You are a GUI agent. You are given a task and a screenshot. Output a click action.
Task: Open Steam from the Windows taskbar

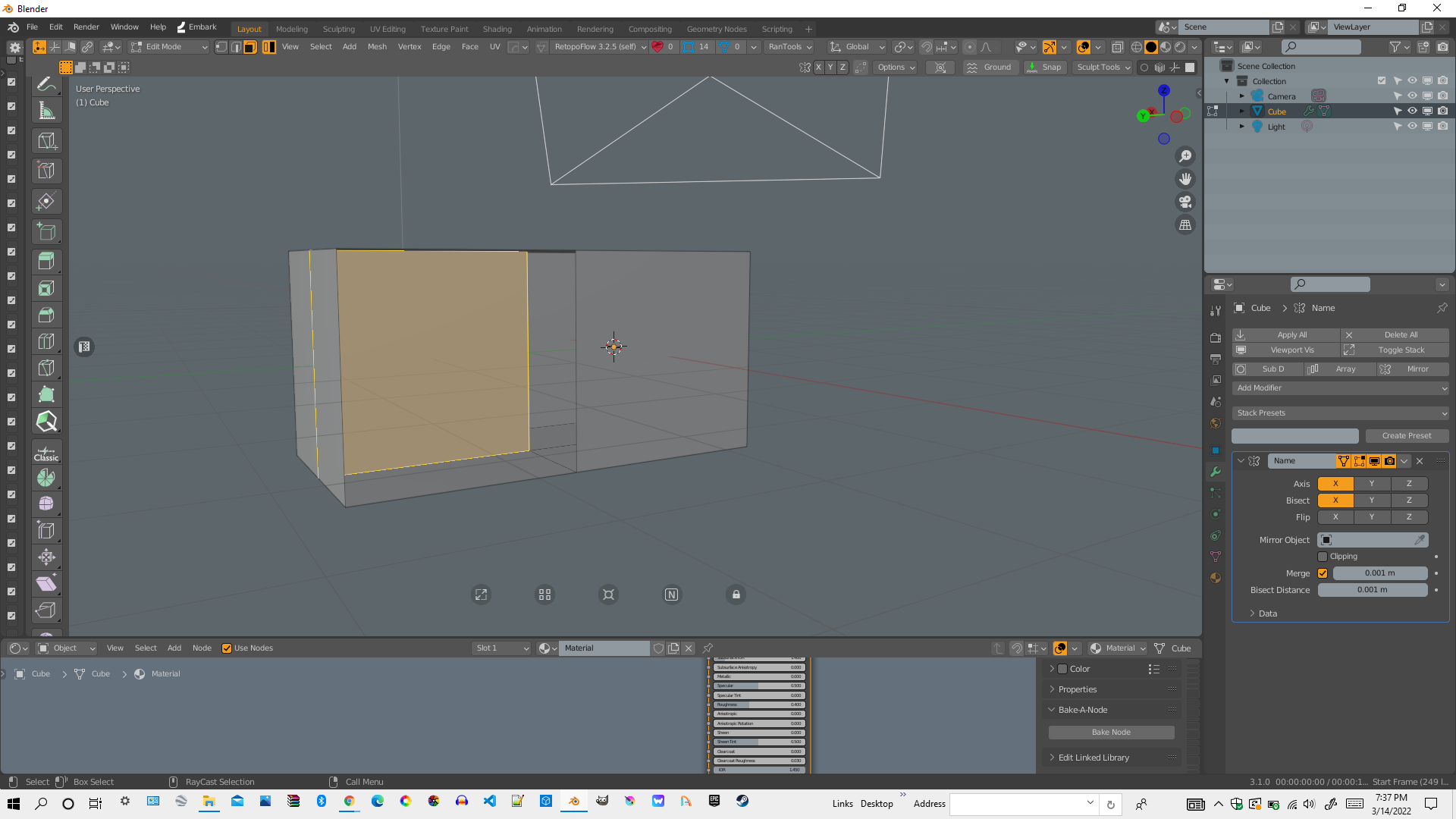[742, 802]
